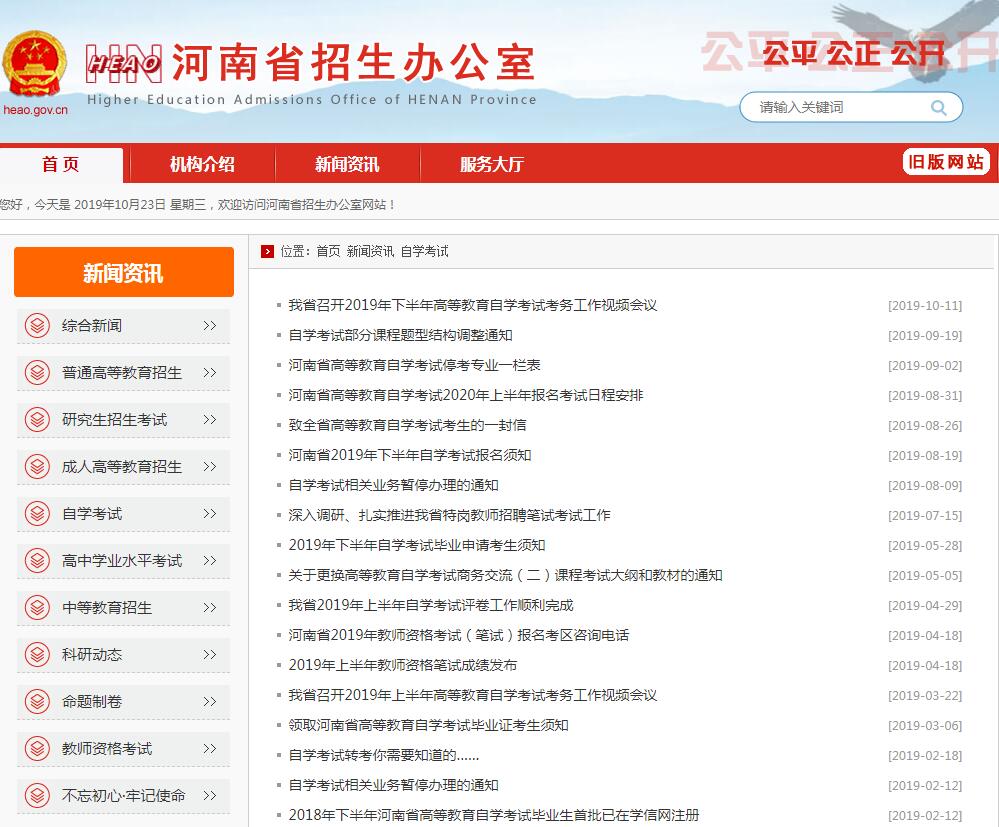Open article 自学考试部分课程题型结构调整通知

pos(400,336)
